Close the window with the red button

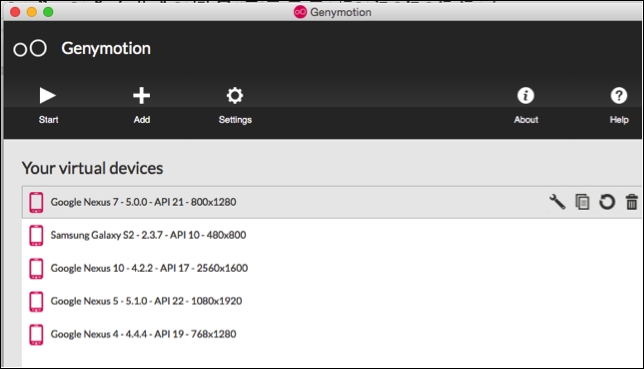15,12
